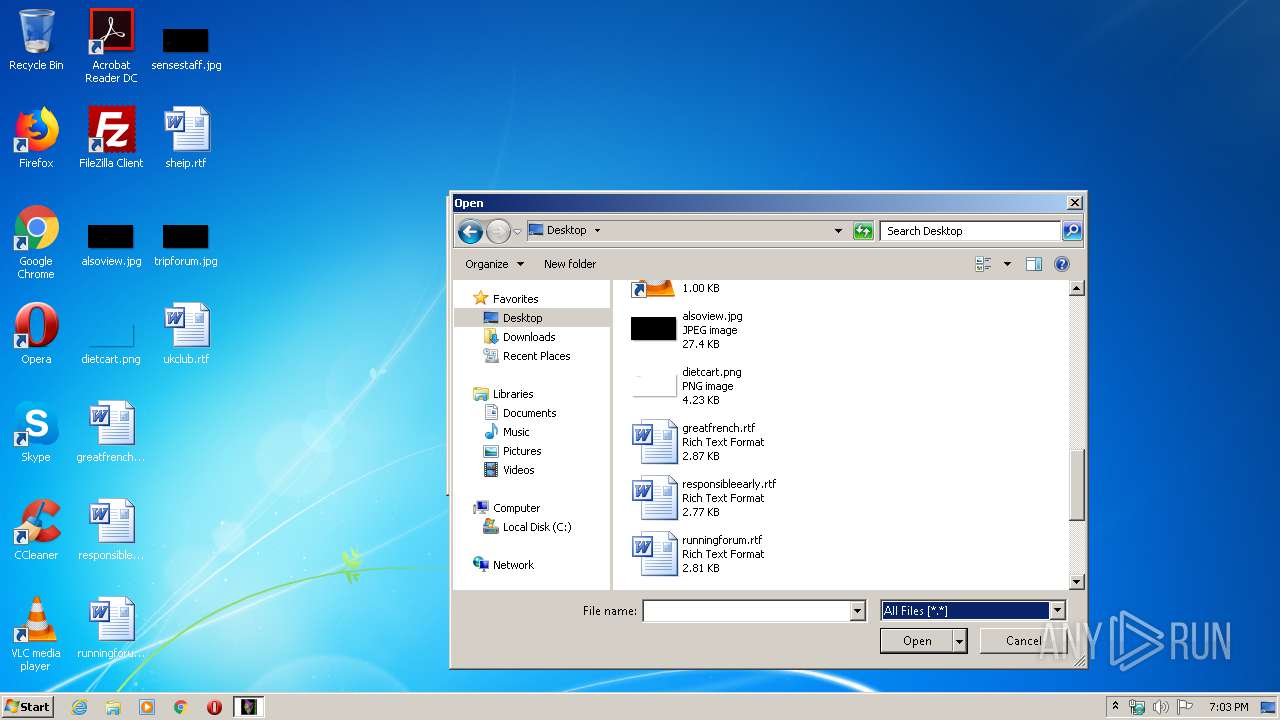Open Internet Explorer from the taskbar
This screenshot has height=720, width=1280.
79,707
